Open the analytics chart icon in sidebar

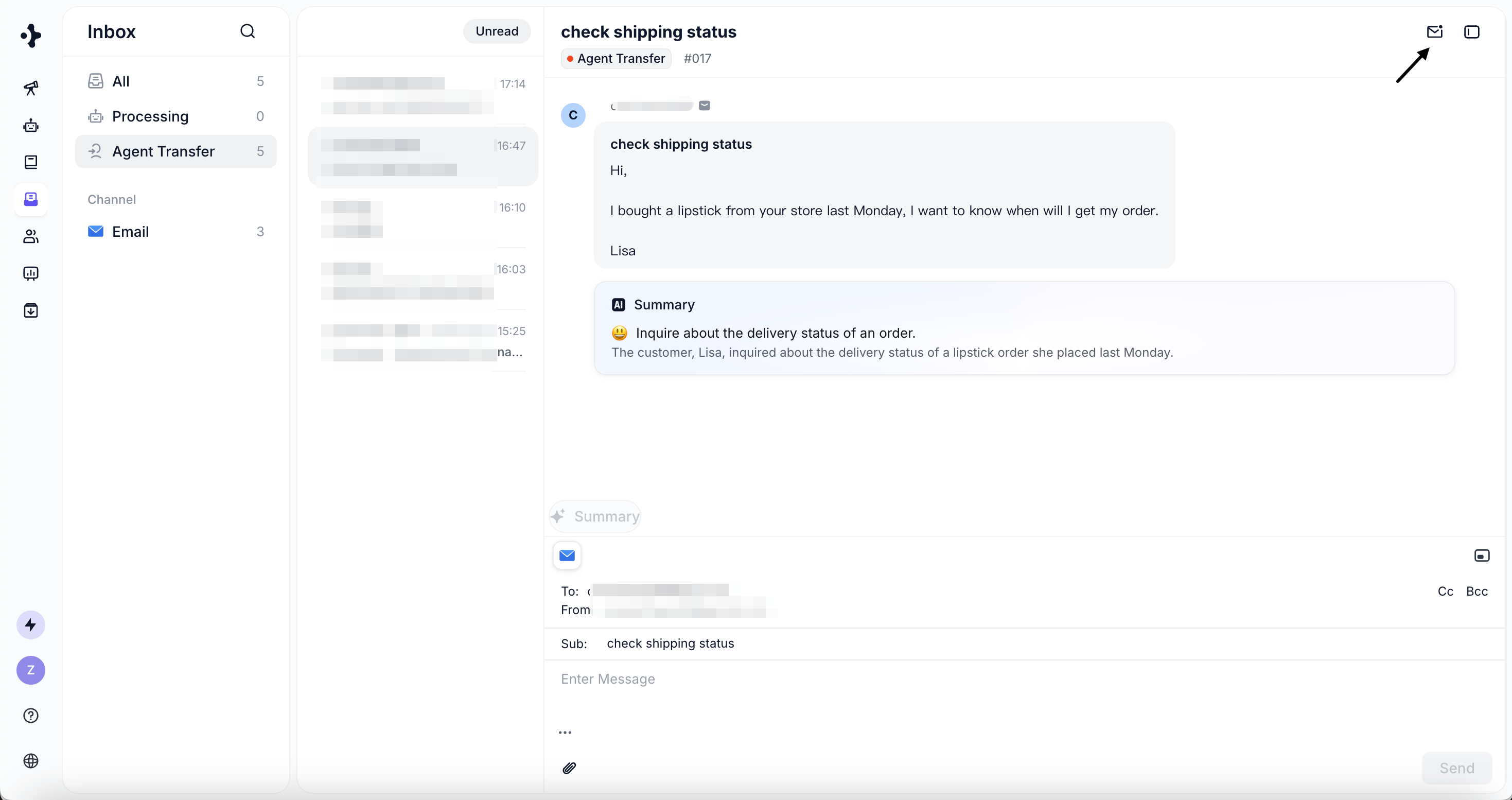click(x=31, y=273)
